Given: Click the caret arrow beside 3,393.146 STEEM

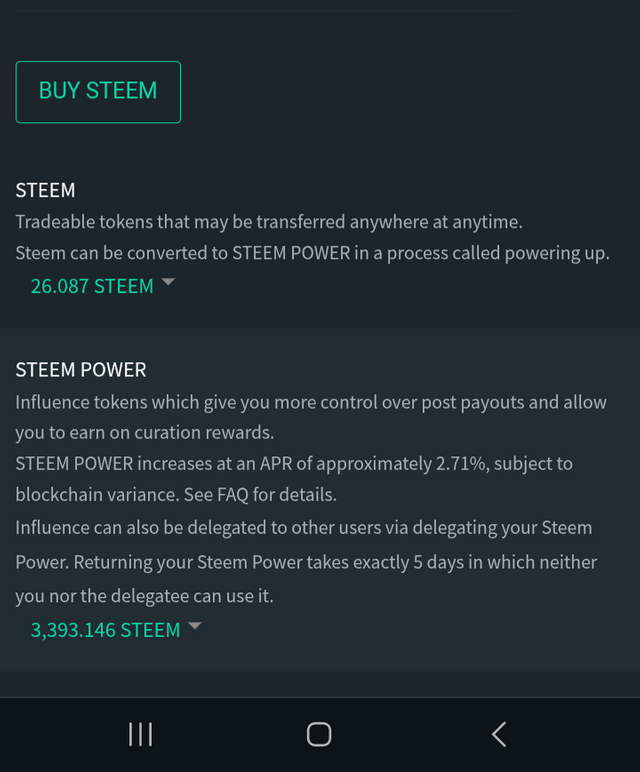Looking at the screenshot, I should (x=195, y=625).
